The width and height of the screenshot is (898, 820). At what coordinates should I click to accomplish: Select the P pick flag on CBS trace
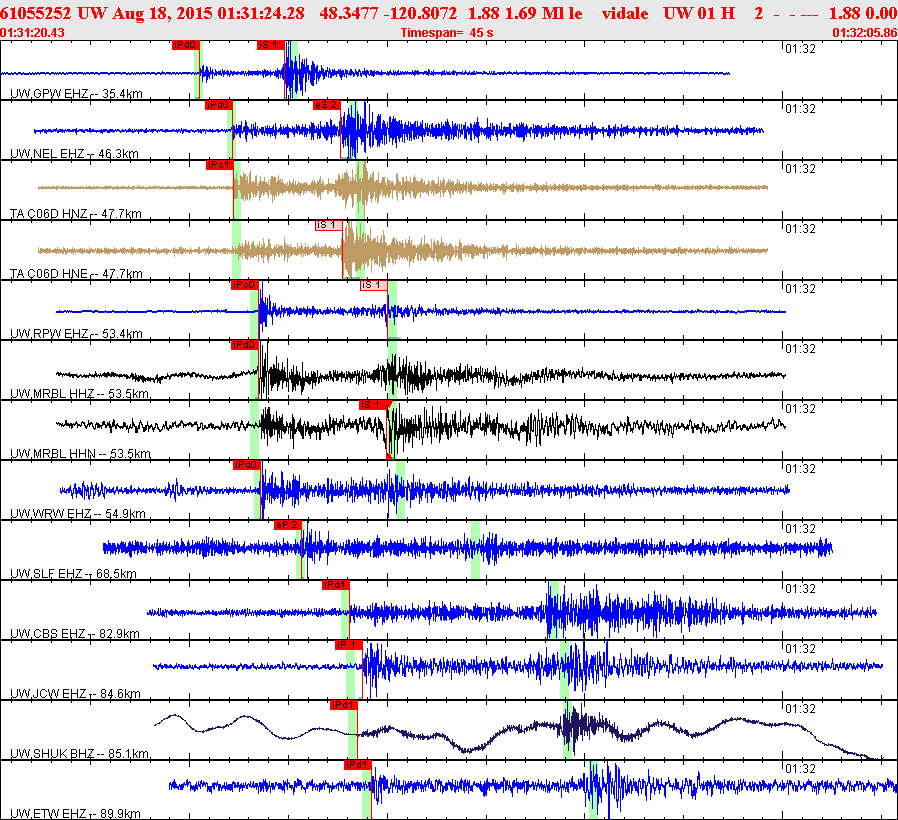pyautogui.click(x=334, y=584)
